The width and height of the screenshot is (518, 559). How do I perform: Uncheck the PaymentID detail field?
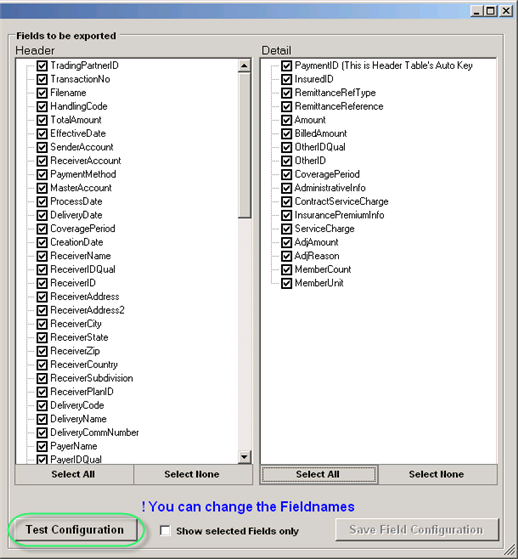(x=287, y=66)
